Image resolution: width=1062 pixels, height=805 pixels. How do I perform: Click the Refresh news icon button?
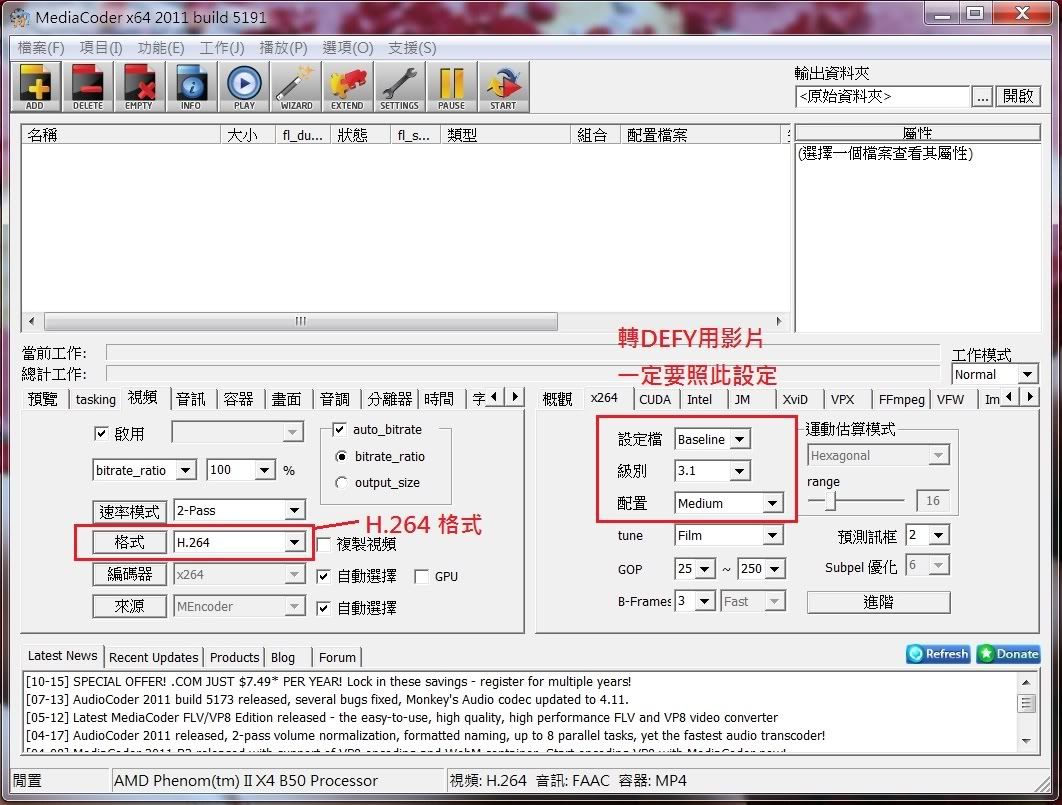click(938, 653)
